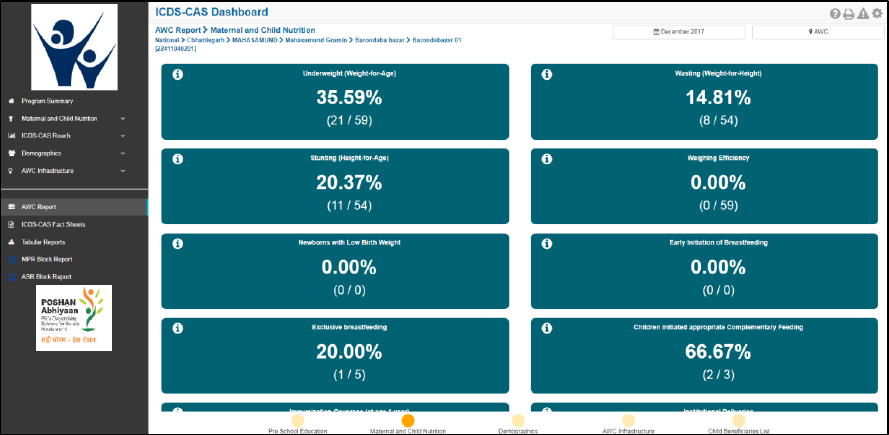Click the 66.67% complementary feeding value

pos(718,352)
